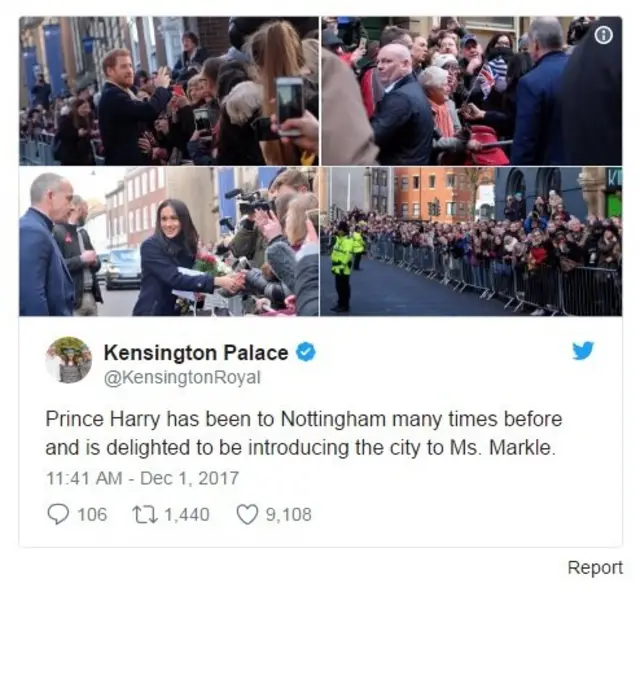The width and height of the screenshot is (640, 693).
Task: Click the reply speech bubble icon
Action: click(x=58, y=514)
